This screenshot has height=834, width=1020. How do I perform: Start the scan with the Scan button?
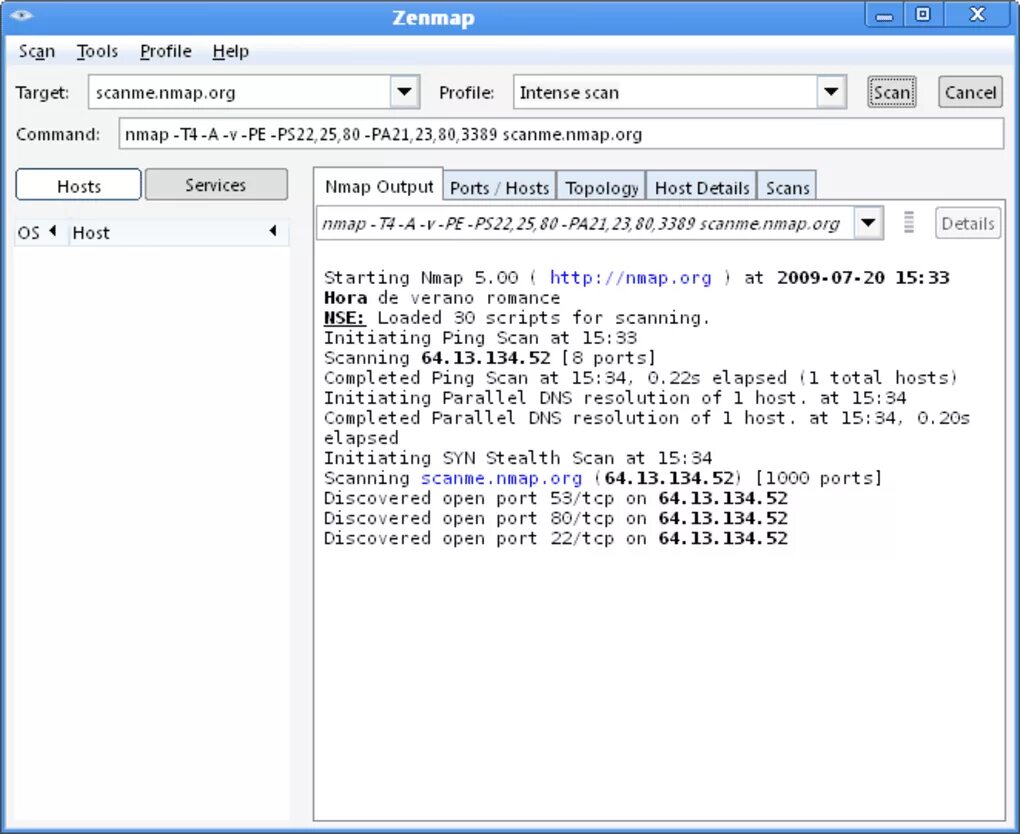pyautogui.click(x=891, y=92)
